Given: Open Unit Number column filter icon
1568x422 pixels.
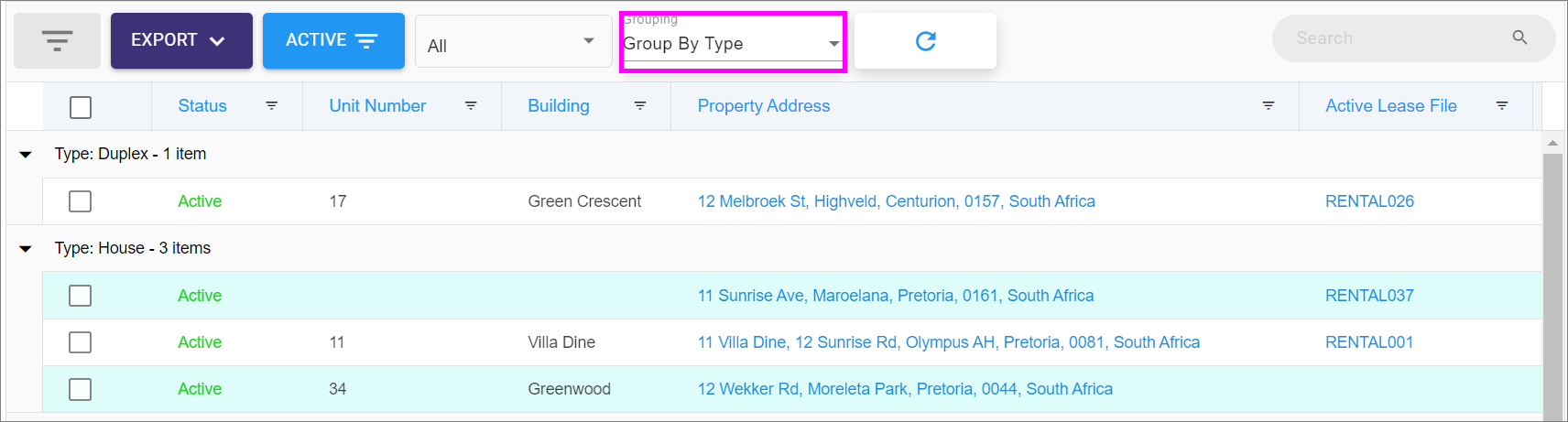Looking at the screenshot, I should point(471,106).
